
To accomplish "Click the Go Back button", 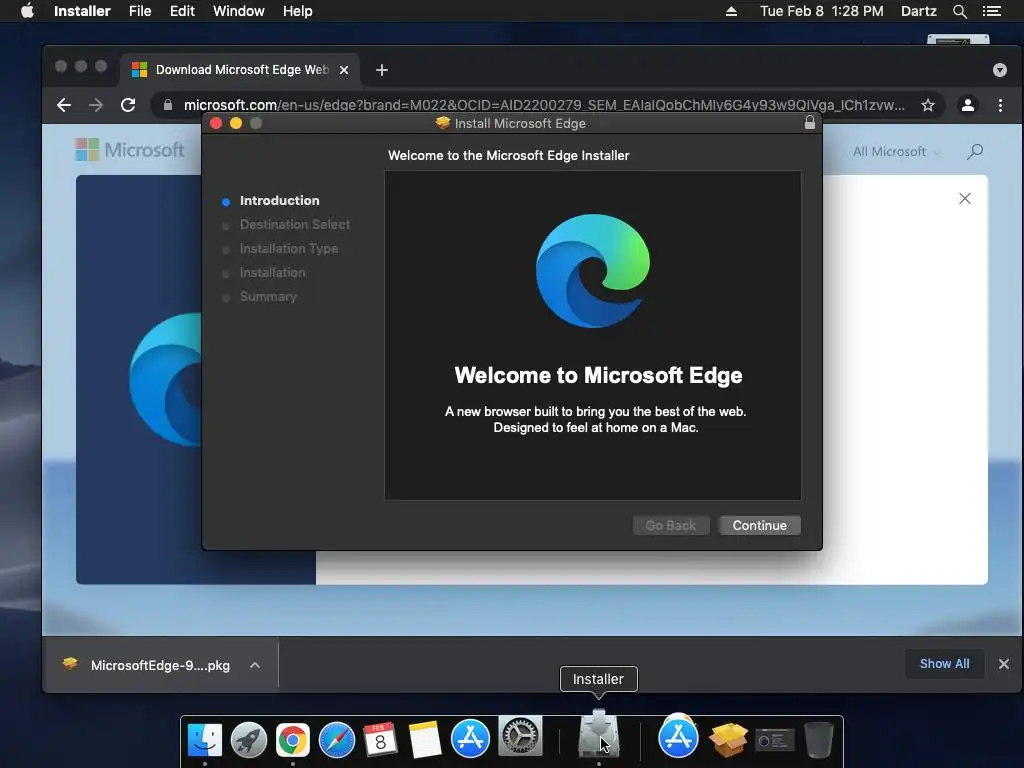I will click(671, 525).
